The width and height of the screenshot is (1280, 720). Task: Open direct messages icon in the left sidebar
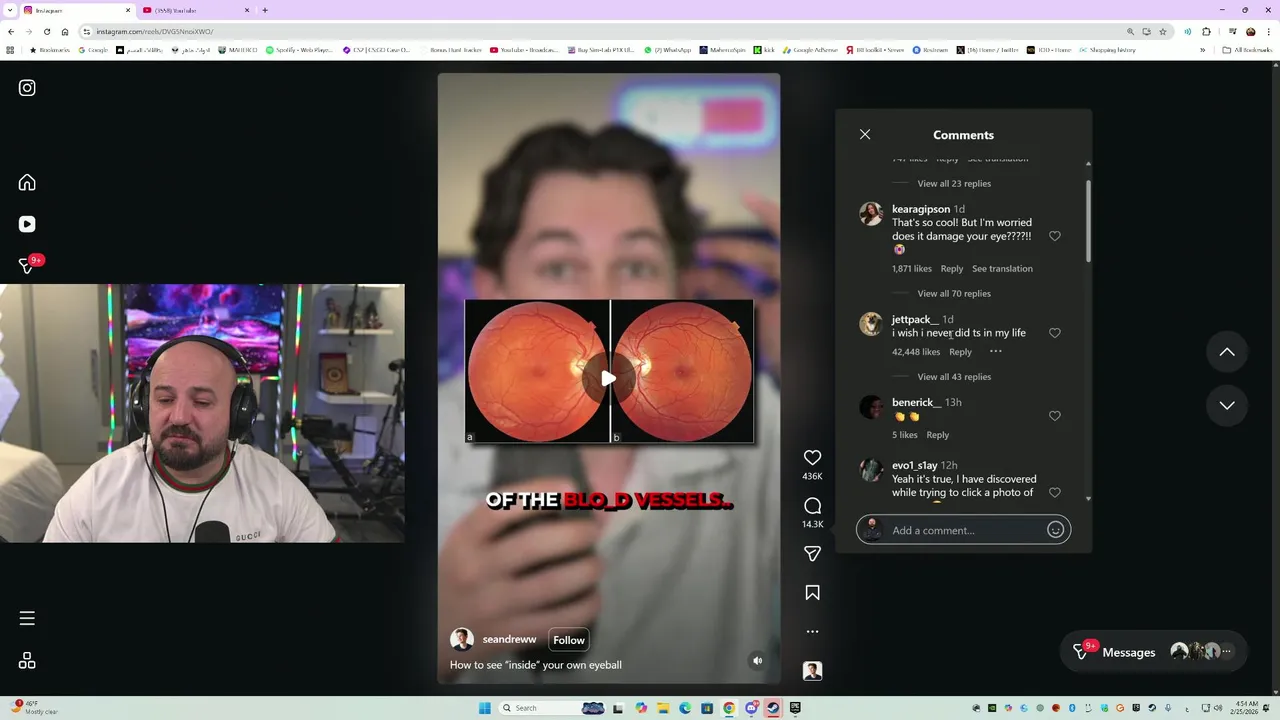[27, 266]
